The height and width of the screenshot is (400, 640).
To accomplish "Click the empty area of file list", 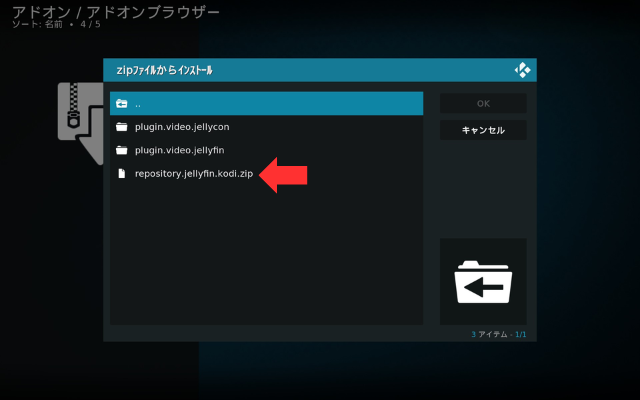I will tap(265, 260).
